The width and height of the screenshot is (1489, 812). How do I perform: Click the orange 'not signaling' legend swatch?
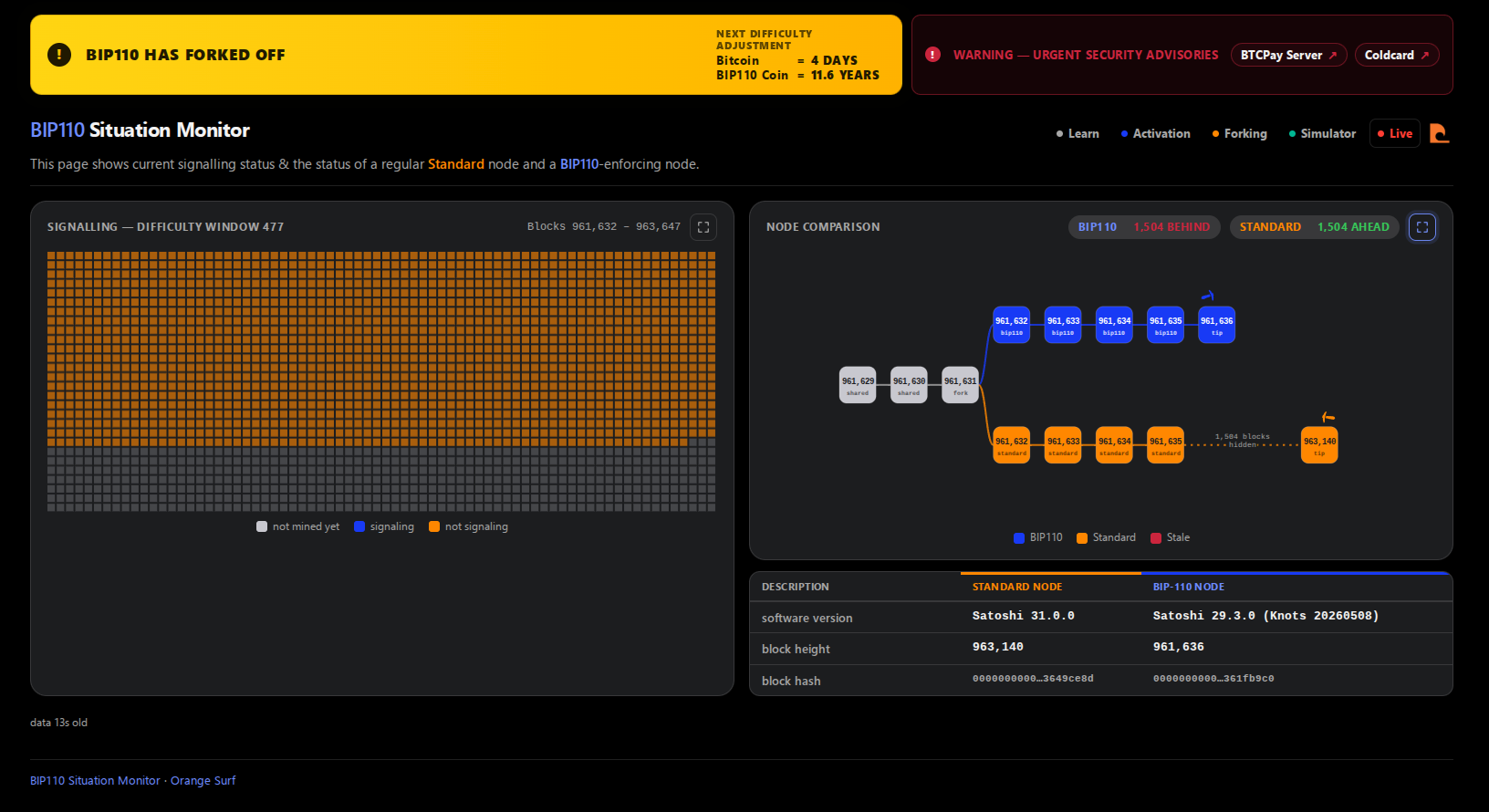[434, 526]
